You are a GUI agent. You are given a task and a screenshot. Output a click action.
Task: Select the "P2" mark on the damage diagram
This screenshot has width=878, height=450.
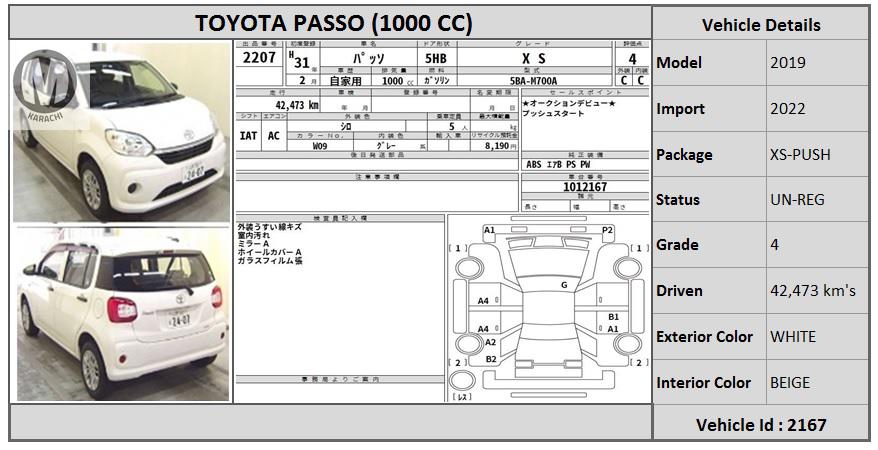coord(607,230)
